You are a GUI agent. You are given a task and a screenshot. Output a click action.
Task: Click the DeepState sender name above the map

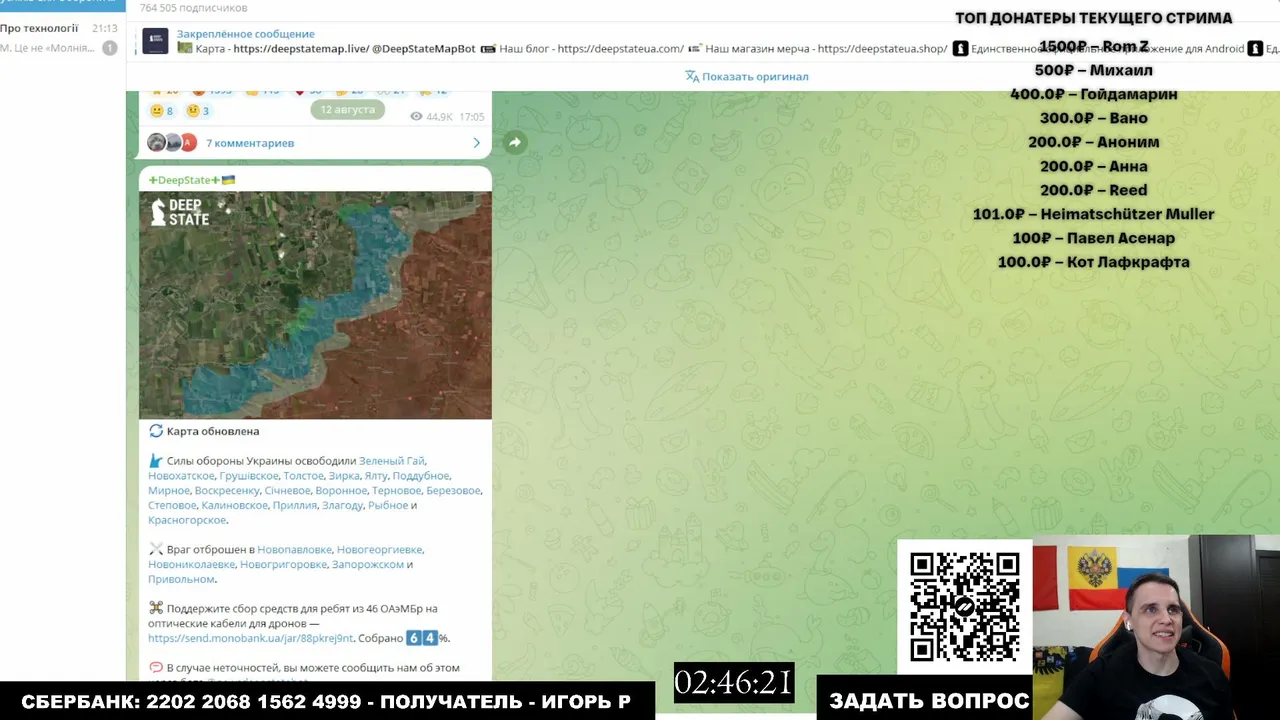[192, 180]
